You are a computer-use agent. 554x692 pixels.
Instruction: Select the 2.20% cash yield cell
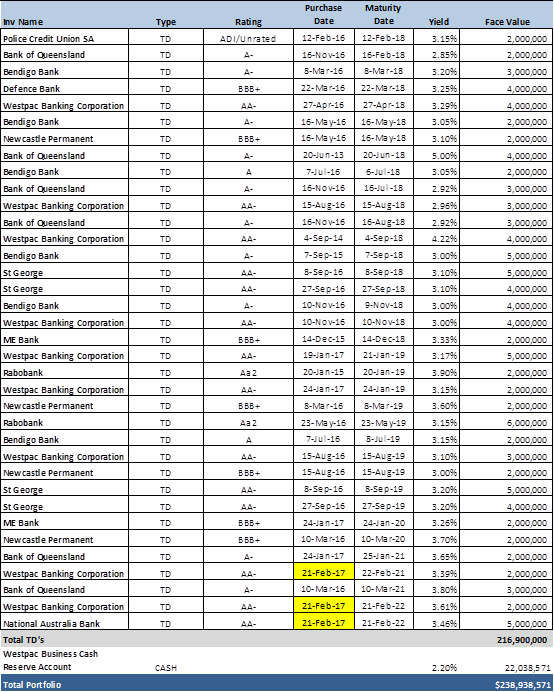444,668
